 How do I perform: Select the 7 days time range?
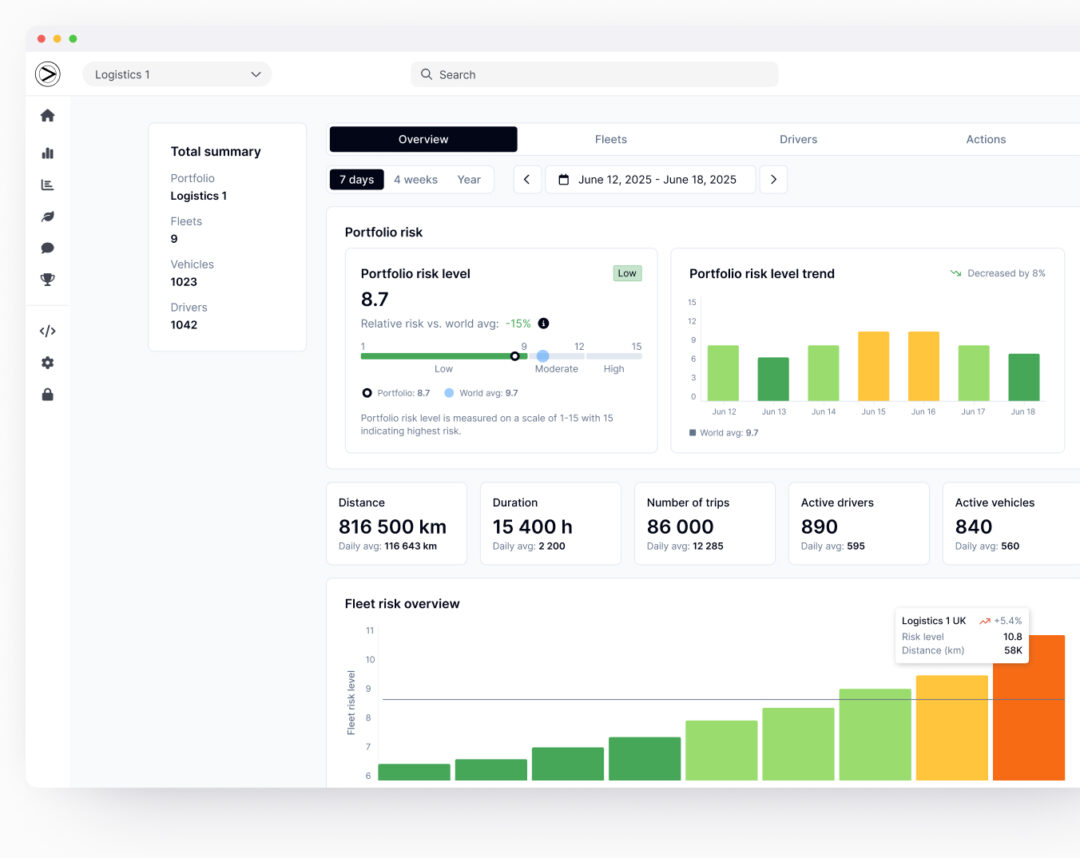(x=356, y=179)
